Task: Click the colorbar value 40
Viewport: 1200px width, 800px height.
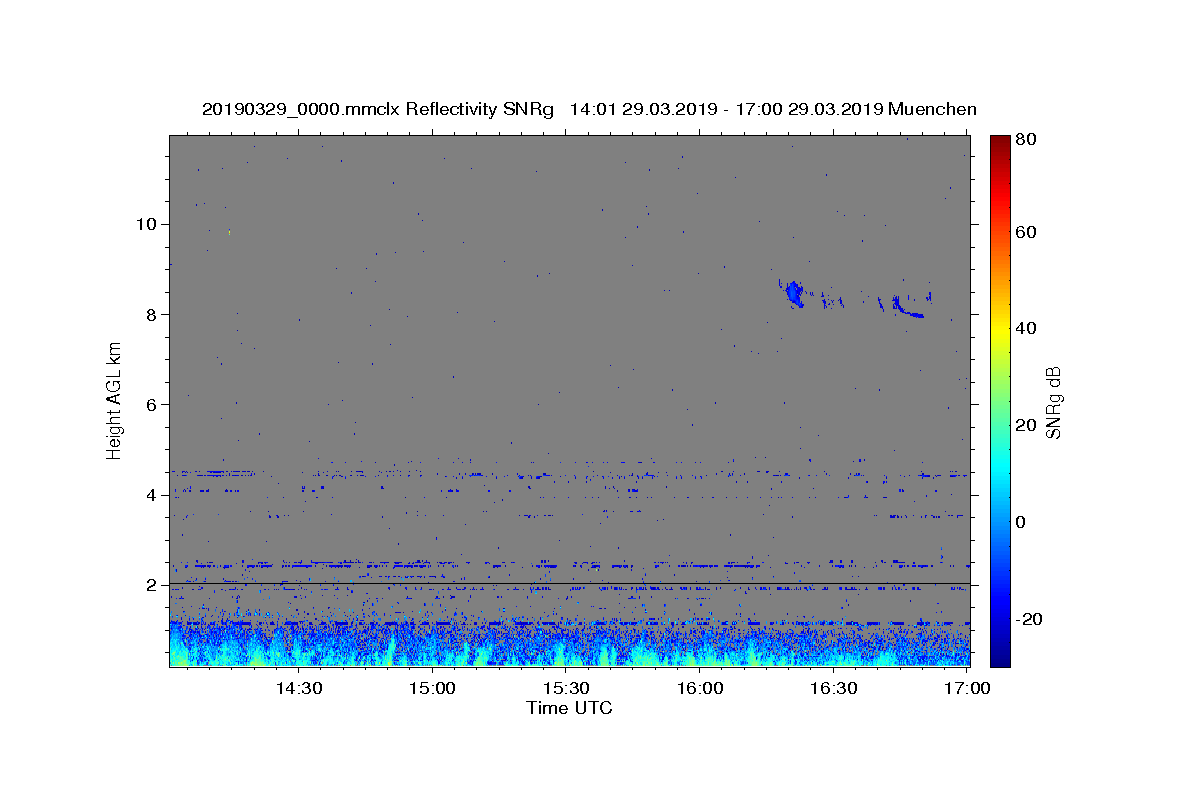Action: tap(1028, 328)
